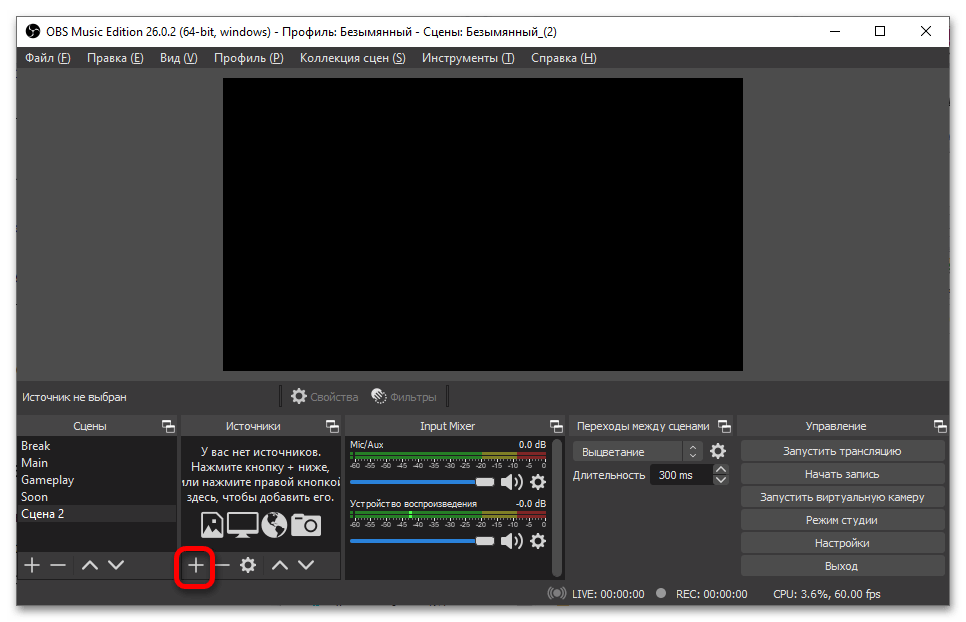Open the Инструменты menu
Image resolution: width=966 pixels, height=622 pixels.
[x=468, y=58]
